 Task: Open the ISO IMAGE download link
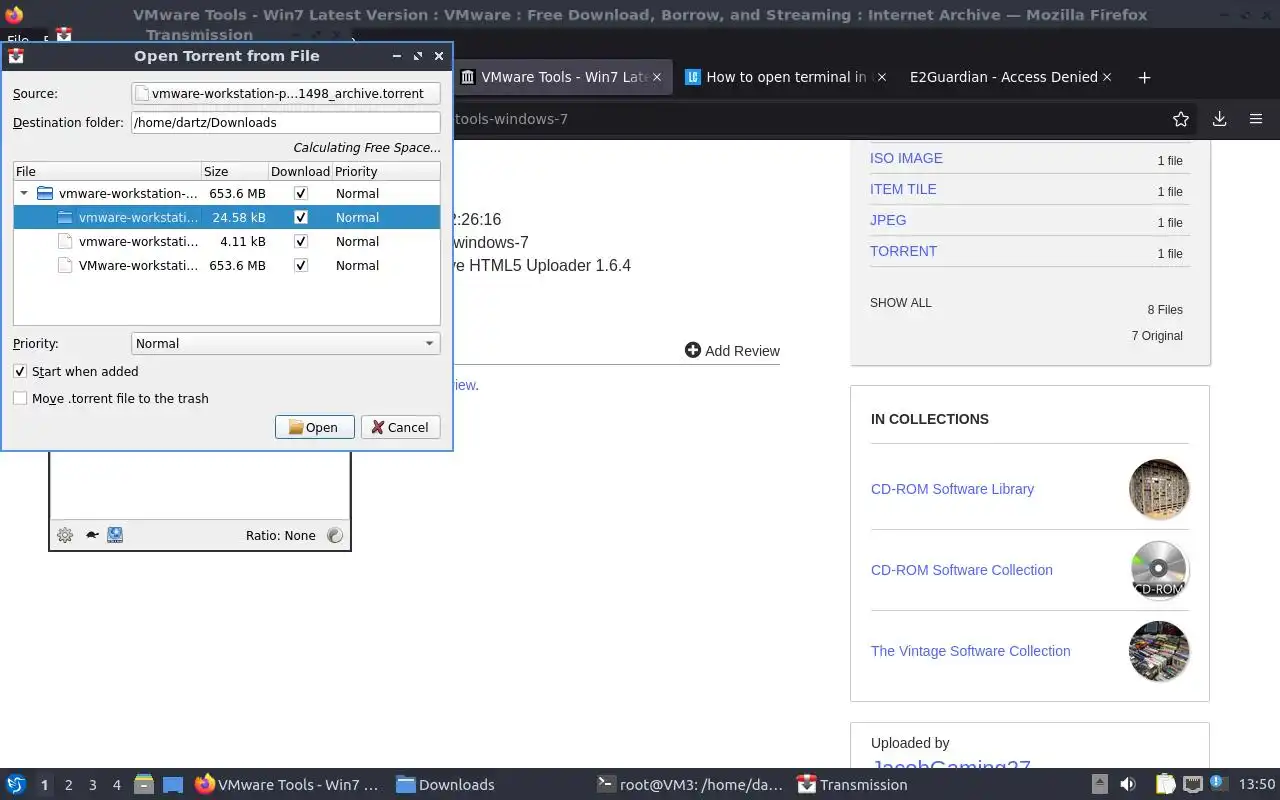pos(906,158)
